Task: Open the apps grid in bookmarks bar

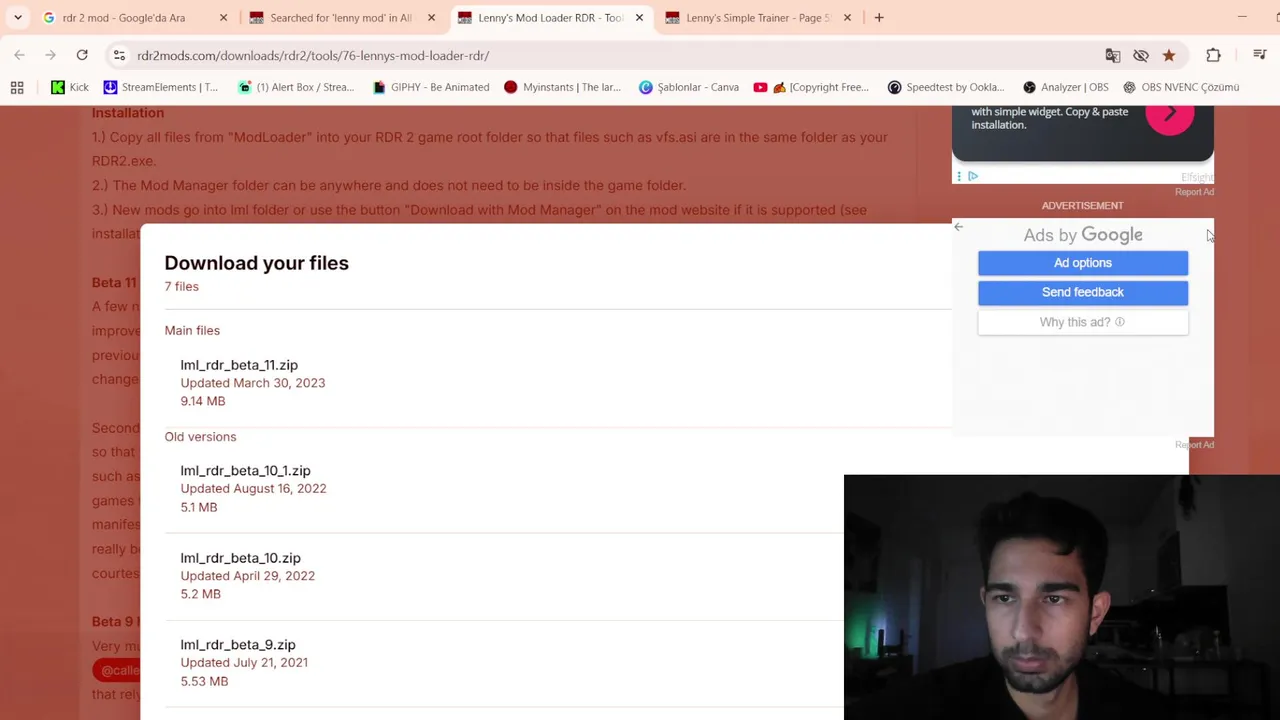Action: [17, 87]
